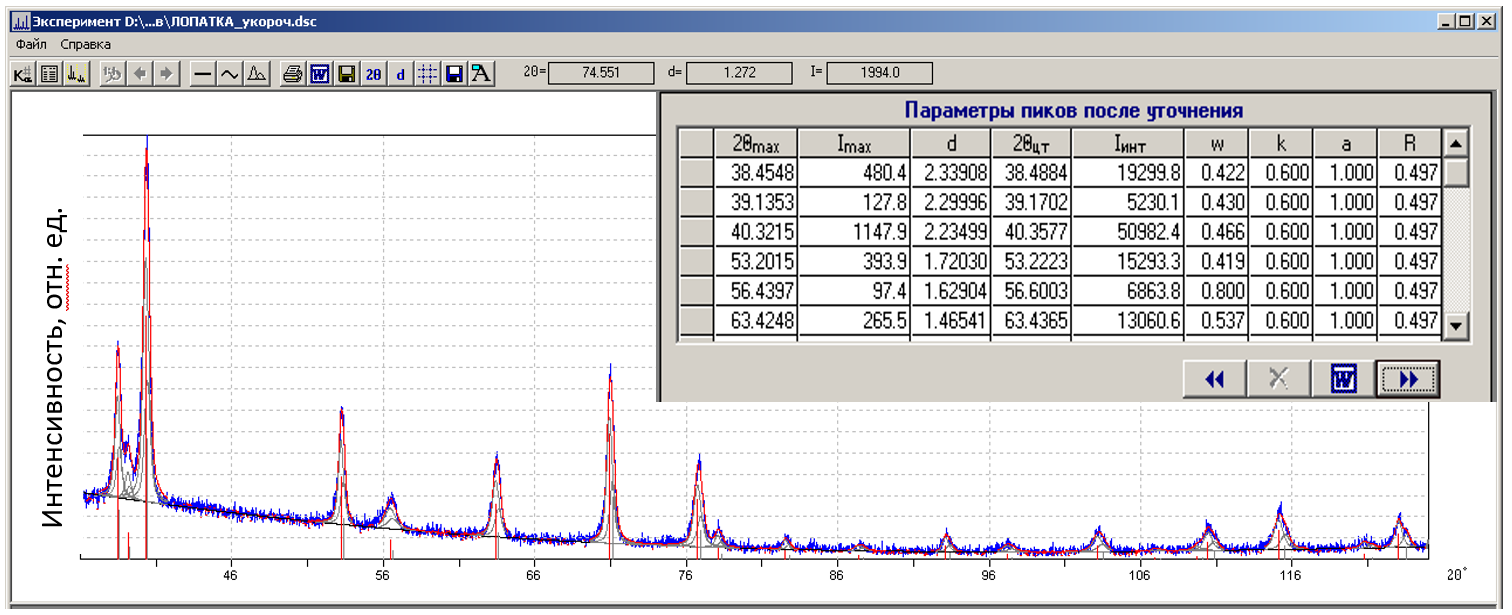Click the olive floppy disk save icon
Image resolution: width=1512 pixels, height=615 pixels.
347,73
